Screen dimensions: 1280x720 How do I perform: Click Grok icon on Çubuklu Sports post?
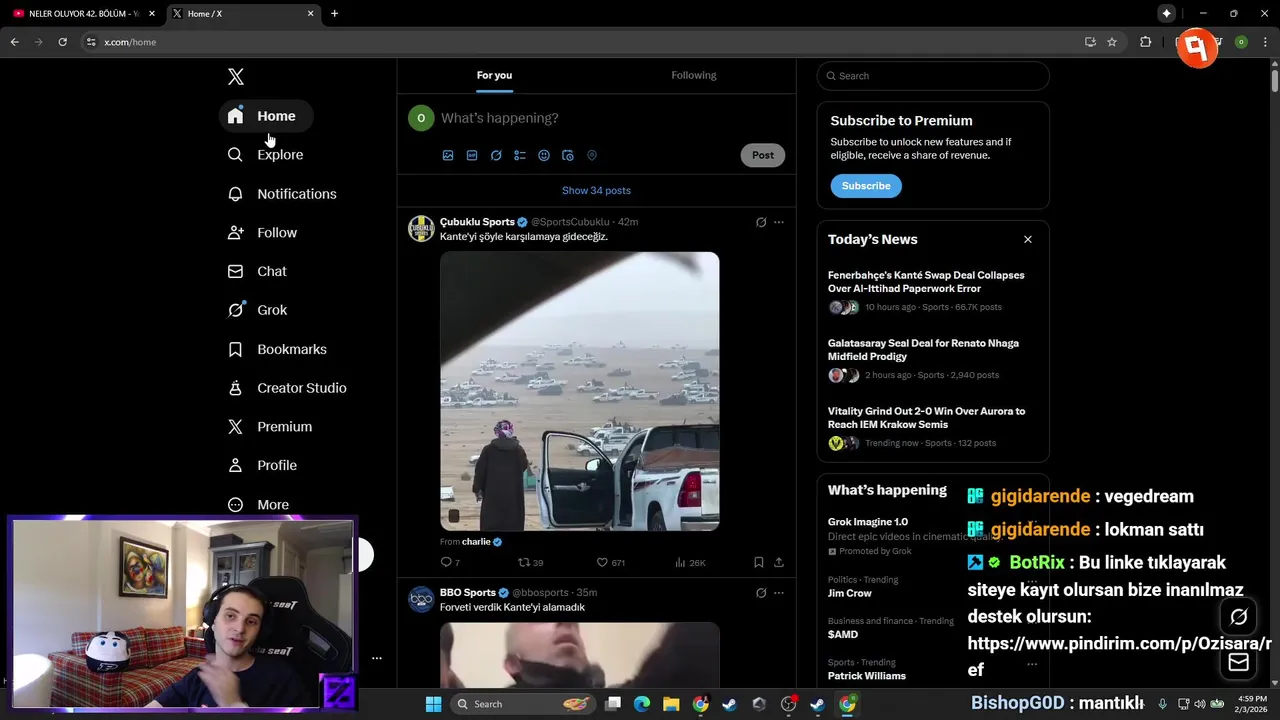click(x=761, y=222)
